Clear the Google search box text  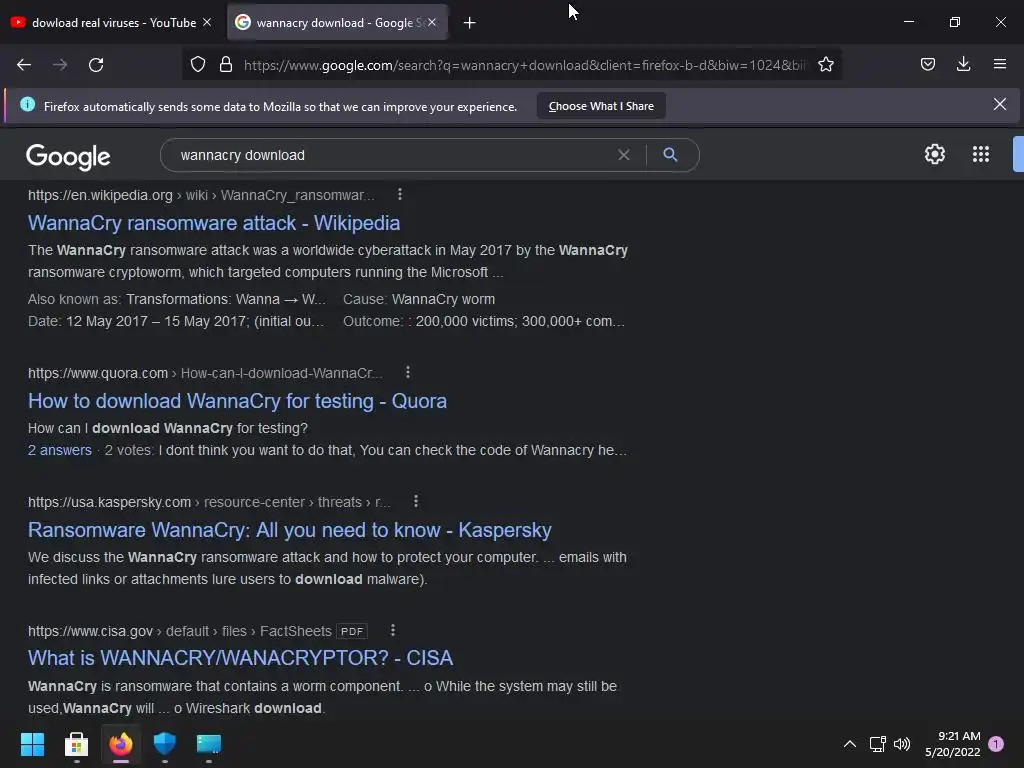coord(624,155)
